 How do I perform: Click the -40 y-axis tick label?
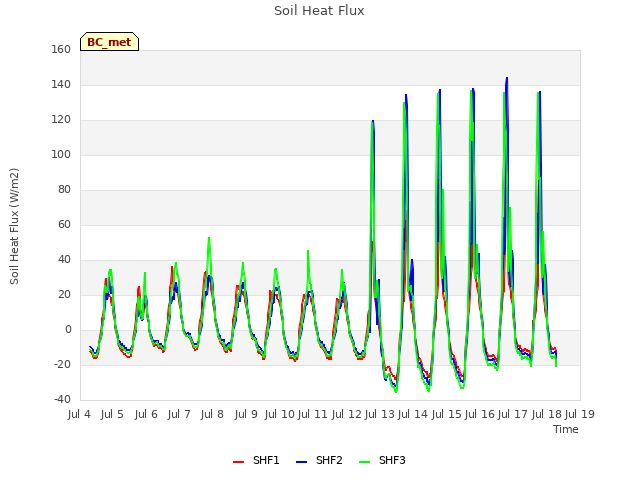coord(62,400)
